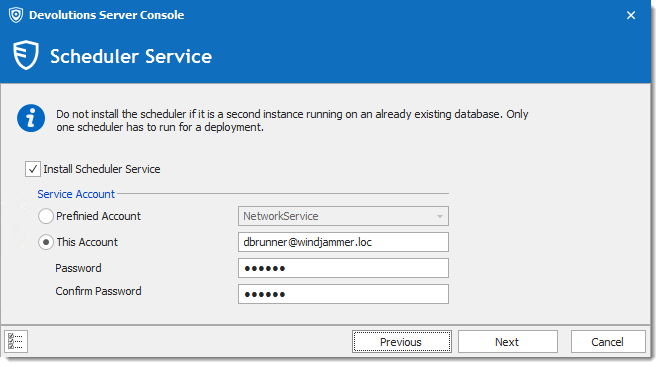Image resolution: width=661 pixels, height=367 pixels.
Task: Click the Scheduler Service heading
Action: click(131, 56)
